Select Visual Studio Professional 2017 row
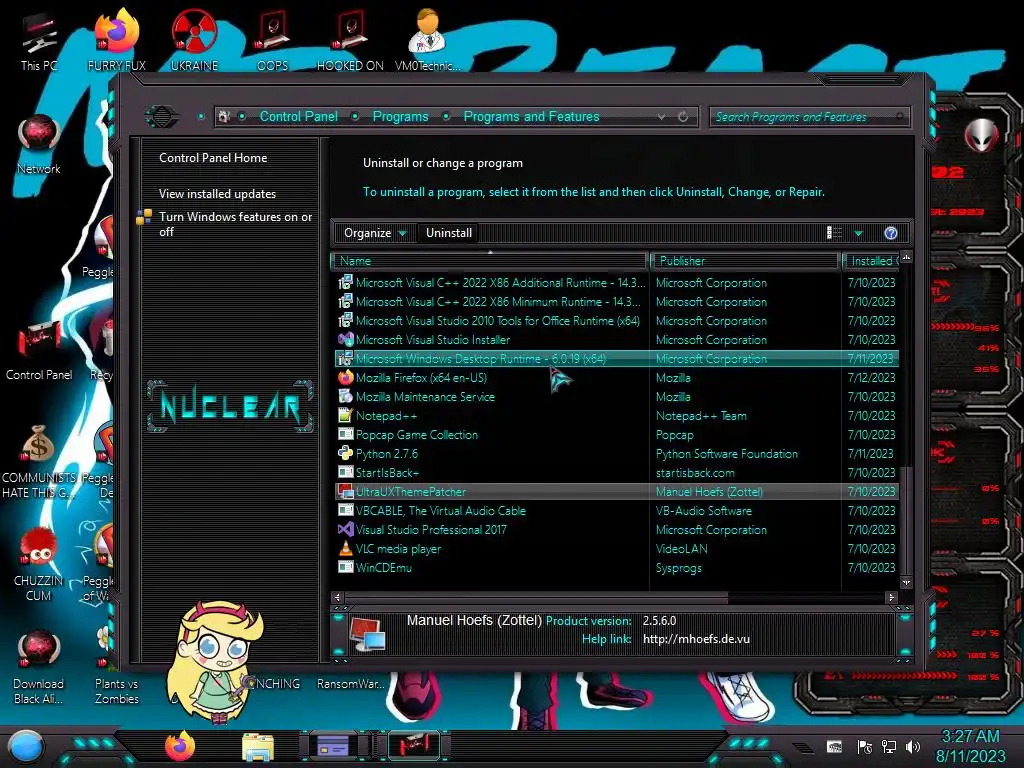 point(616,530)
